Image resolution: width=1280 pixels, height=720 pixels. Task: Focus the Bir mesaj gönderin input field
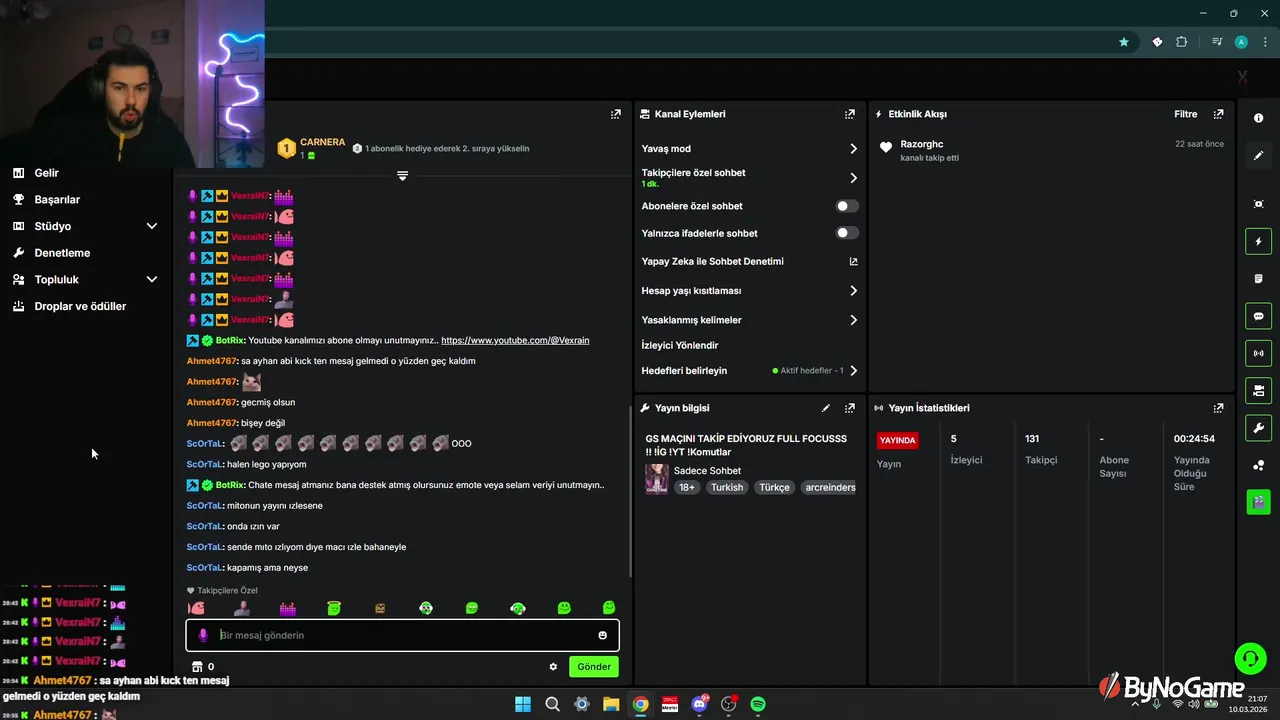(x=402, y=635)
